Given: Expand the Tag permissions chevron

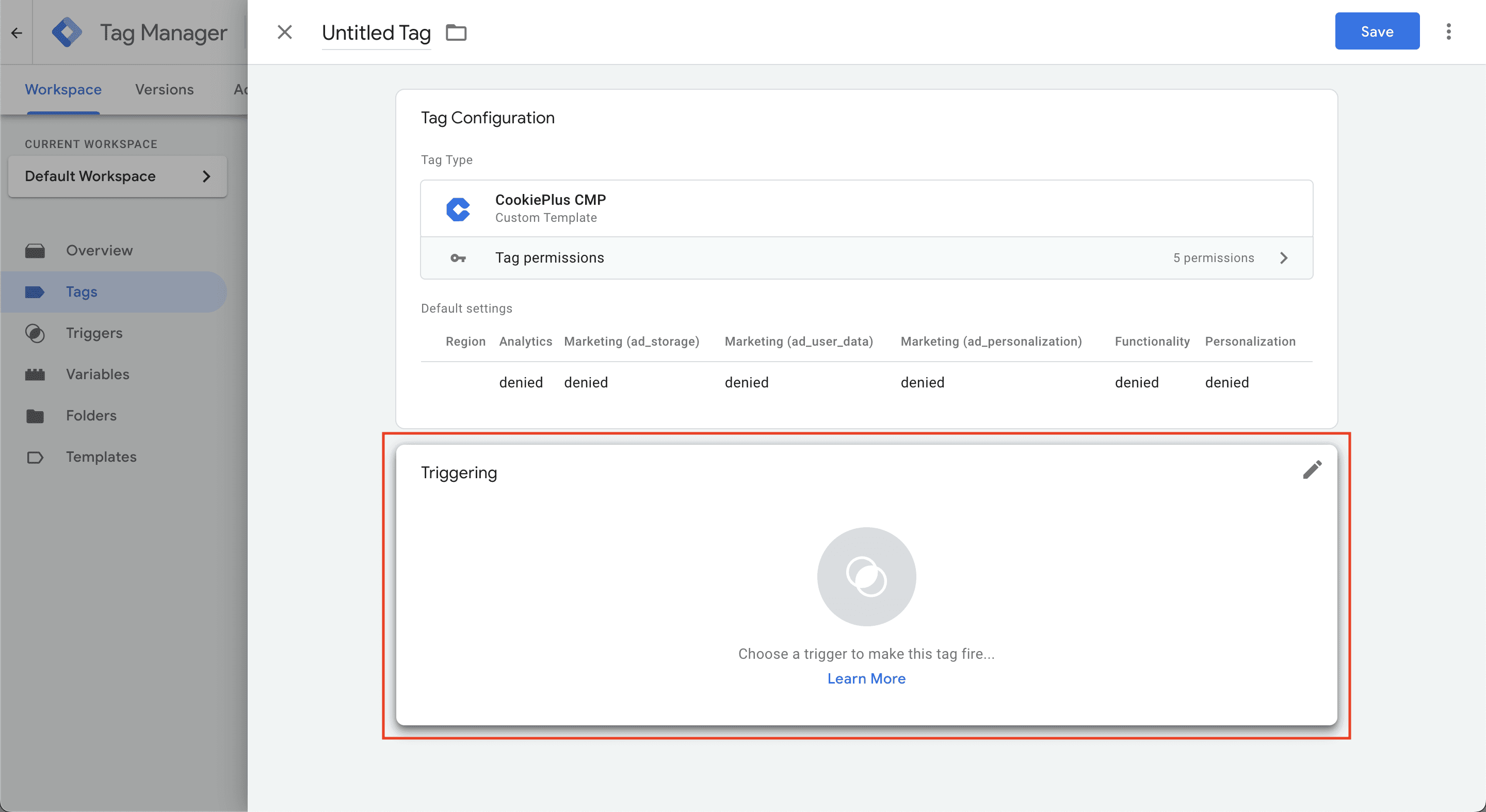Looking at the screenshot, I should click(1284, 258).
